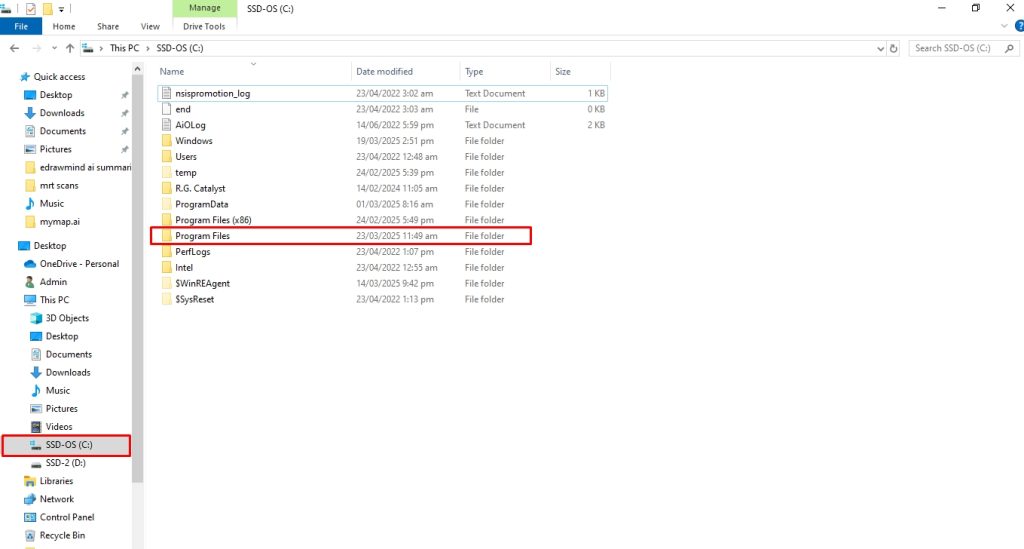Open the mrt scans folder shortcut
Viewport: 1024px width, 549px height.
coord(59,185)
